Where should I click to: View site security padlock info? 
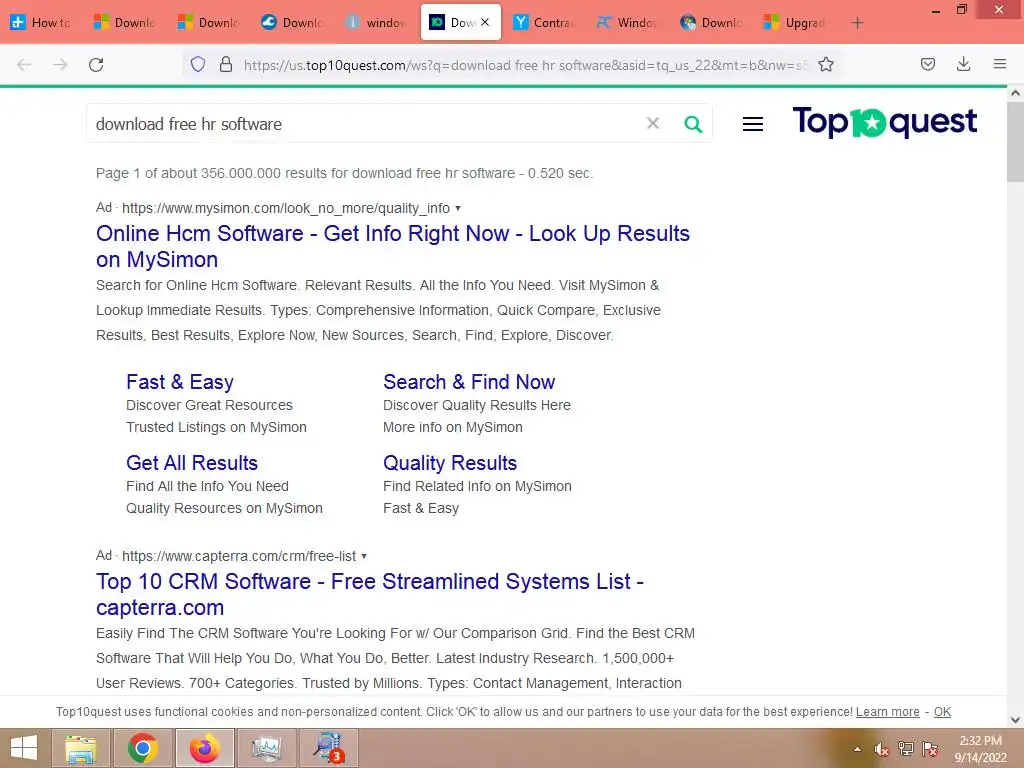point(226,64)
